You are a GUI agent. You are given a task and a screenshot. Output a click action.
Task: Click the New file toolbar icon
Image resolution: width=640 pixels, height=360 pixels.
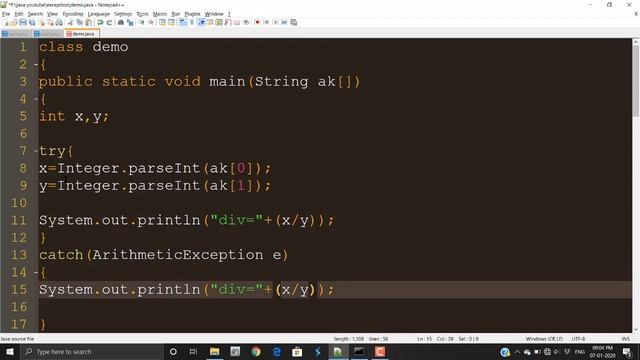tap(6, 22)
